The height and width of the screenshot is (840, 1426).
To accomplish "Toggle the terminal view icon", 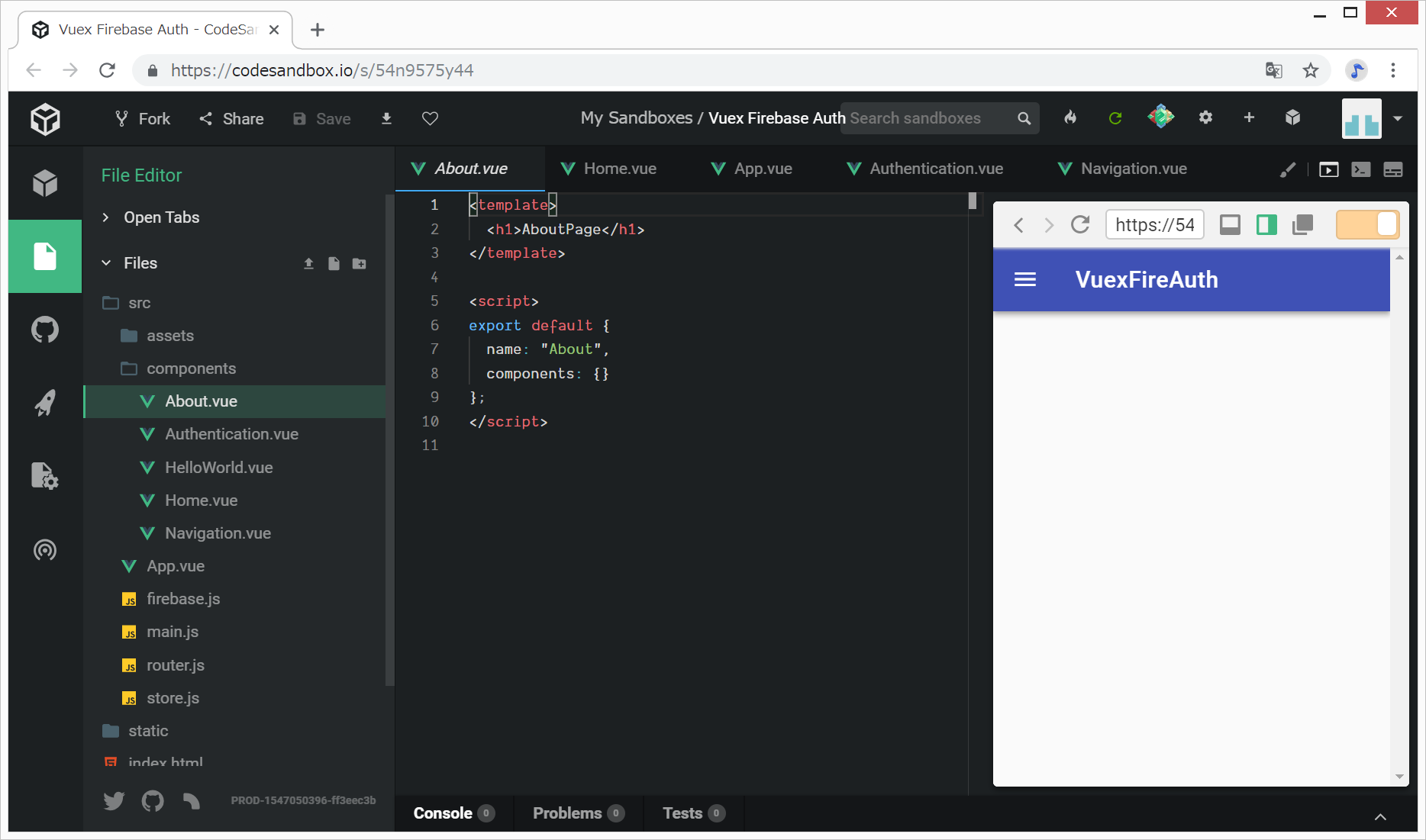I will click(x=1360, y=169).
